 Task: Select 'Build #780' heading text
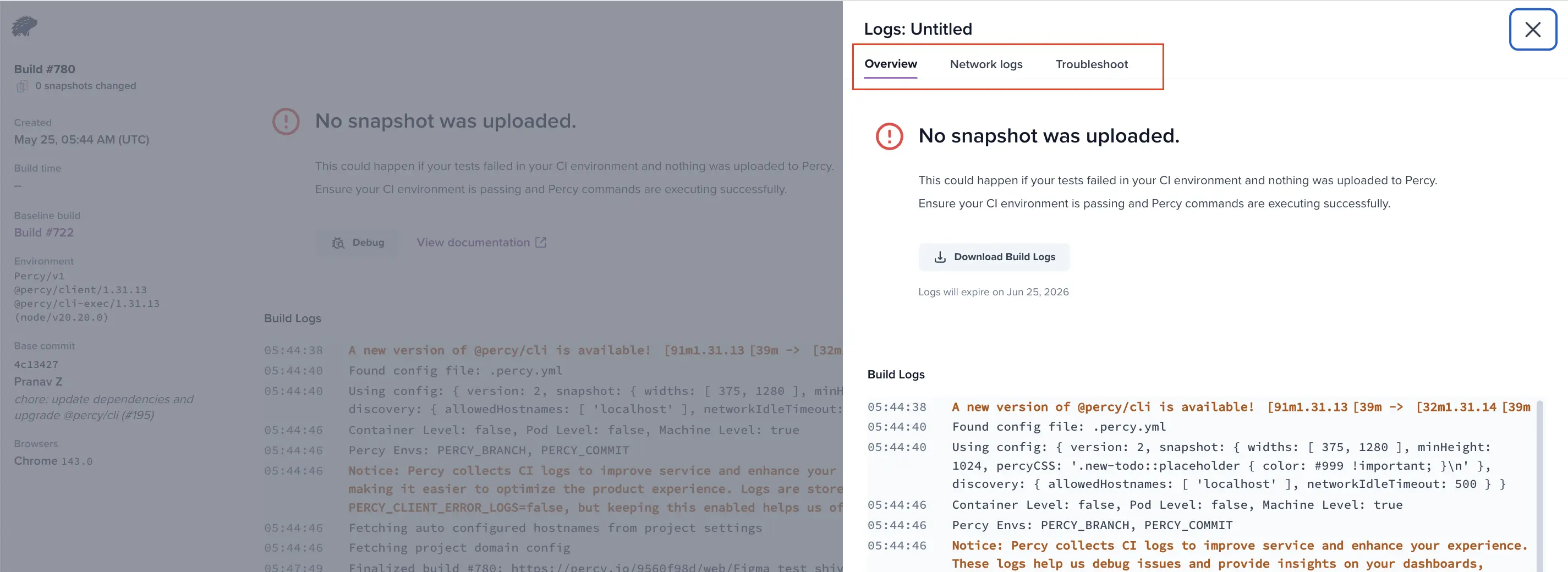[45, 69]
